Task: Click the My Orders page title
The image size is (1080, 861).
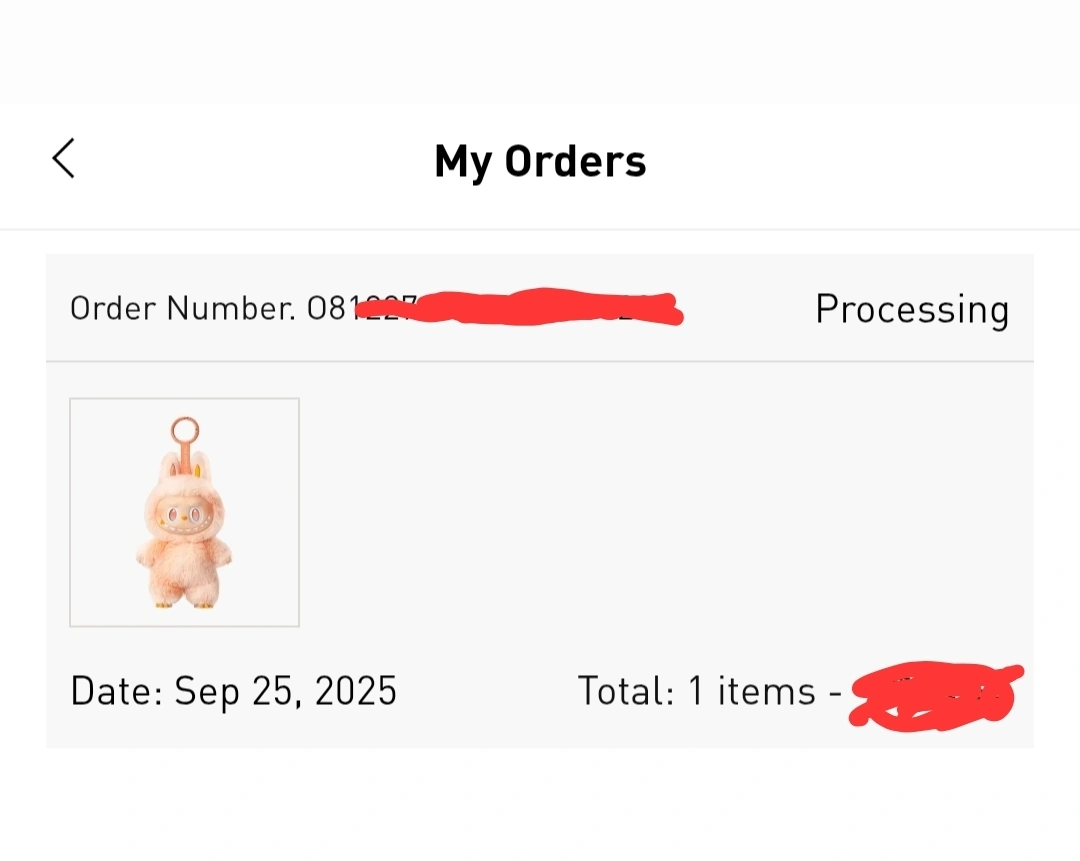Action: coord(540,161)
